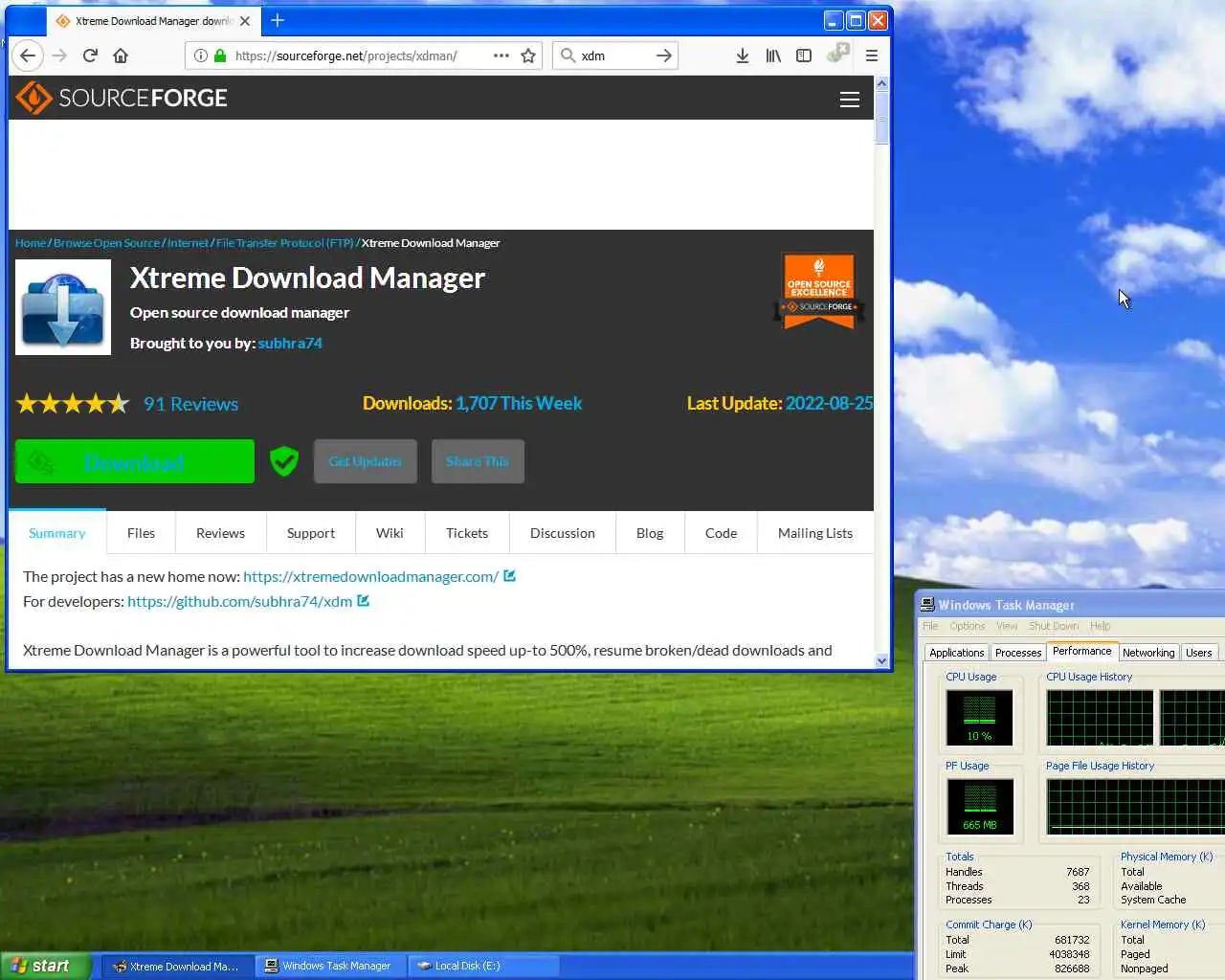Open the github.com/subhra74/xdm link

tap(239, 601)
